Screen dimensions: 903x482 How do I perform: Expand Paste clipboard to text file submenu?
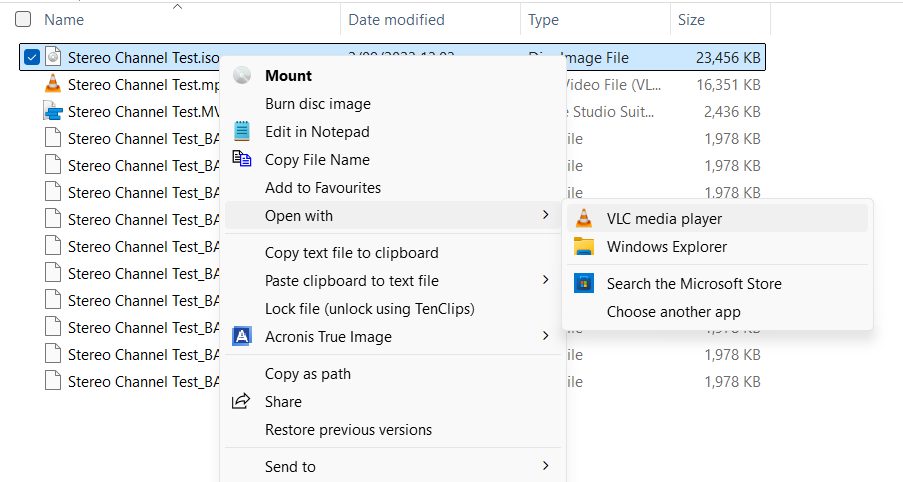tap(545, 280)
